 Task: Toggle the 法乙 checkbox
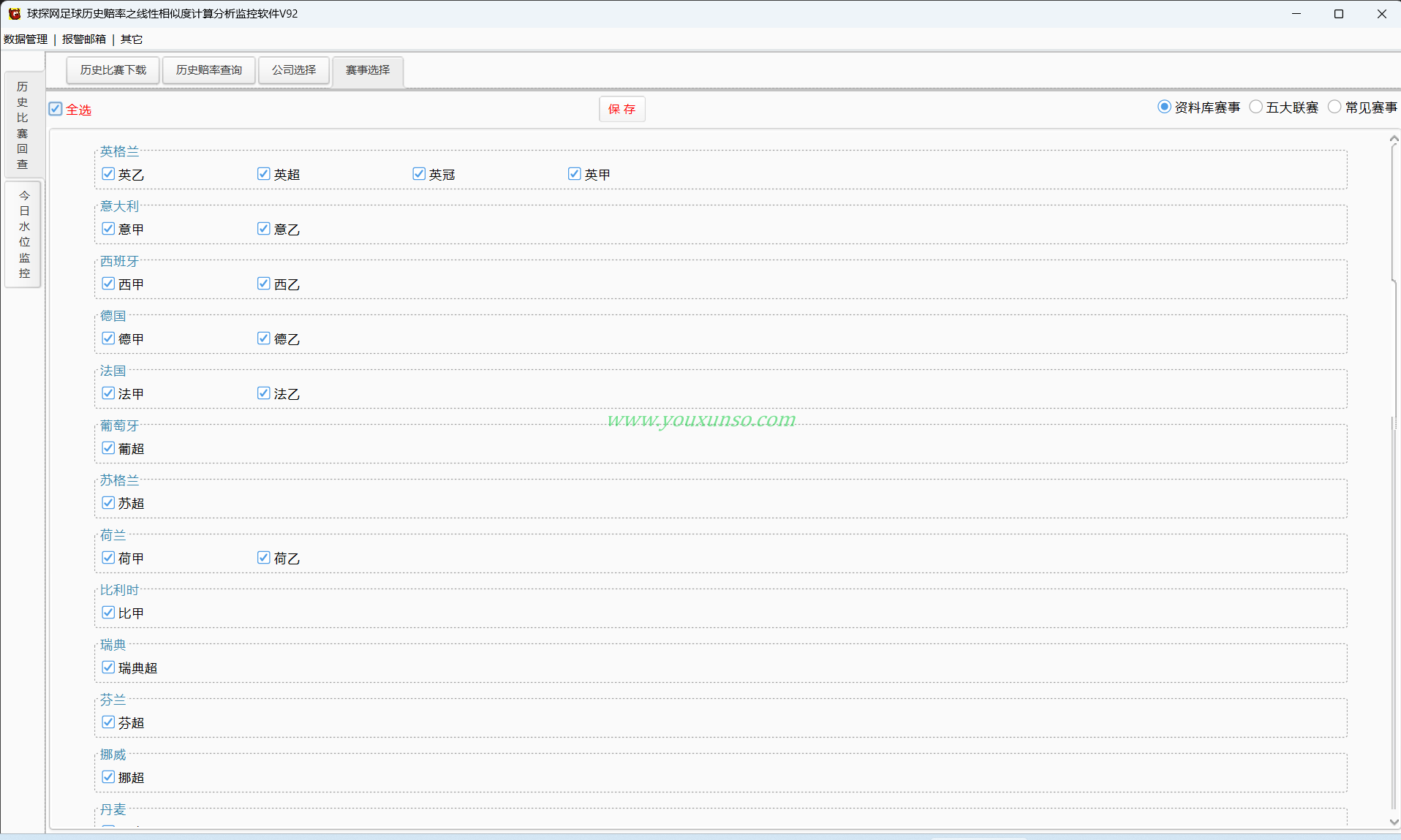tap(264, 393)
